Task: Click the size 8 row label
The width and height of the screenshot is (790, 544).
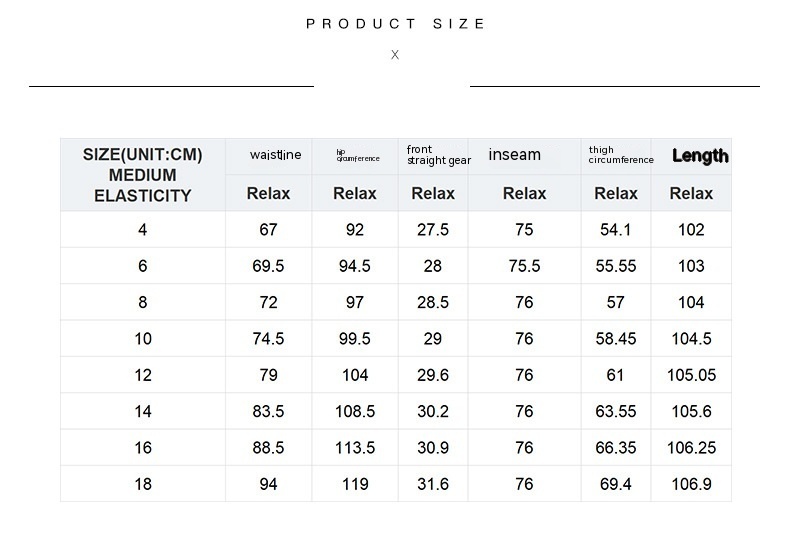Action: pyautogui.click(x=143, y=303)
